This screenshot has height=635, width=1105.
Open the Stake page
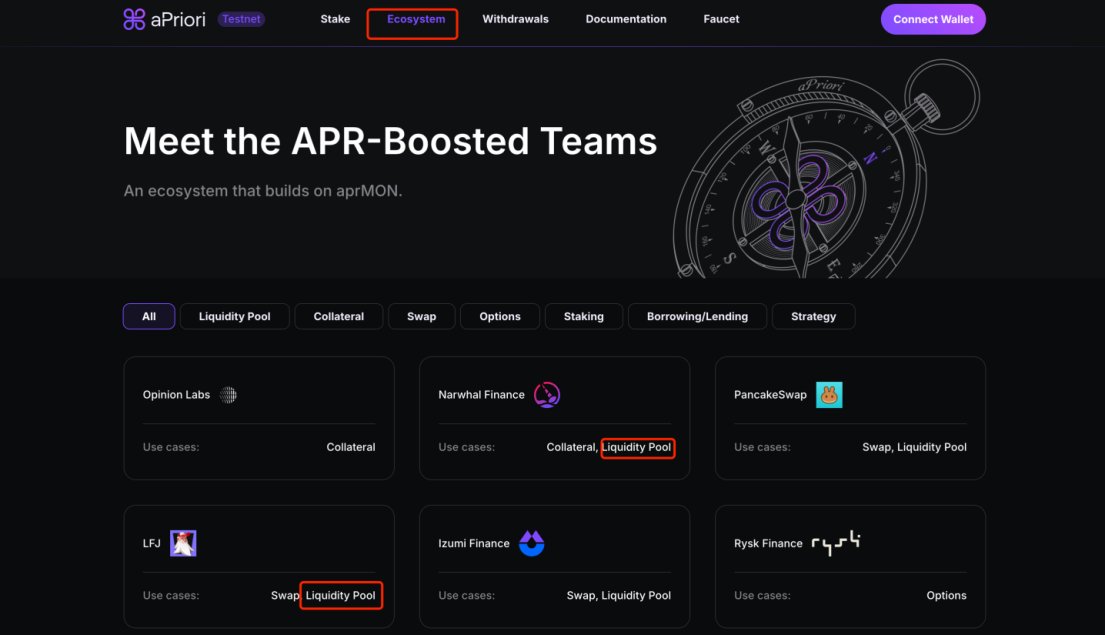[335, 19]
